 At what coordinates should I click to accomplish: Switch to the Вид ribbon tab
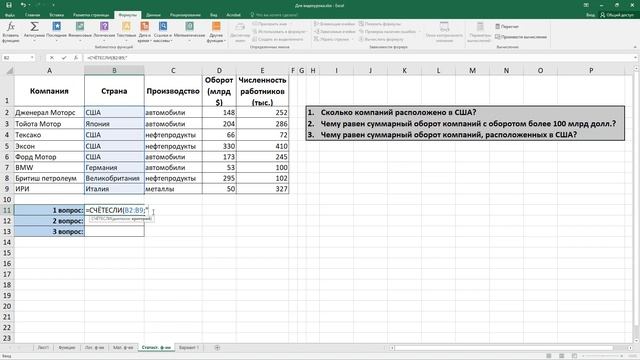coord(213,15)
